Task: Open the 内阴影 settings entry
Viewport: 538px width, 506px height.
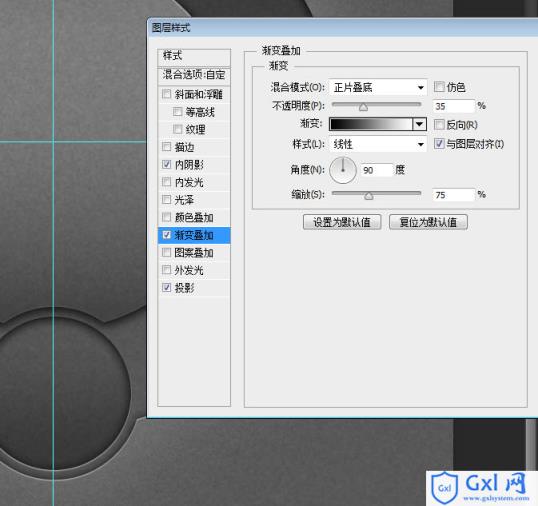Action: click(189, 165)
